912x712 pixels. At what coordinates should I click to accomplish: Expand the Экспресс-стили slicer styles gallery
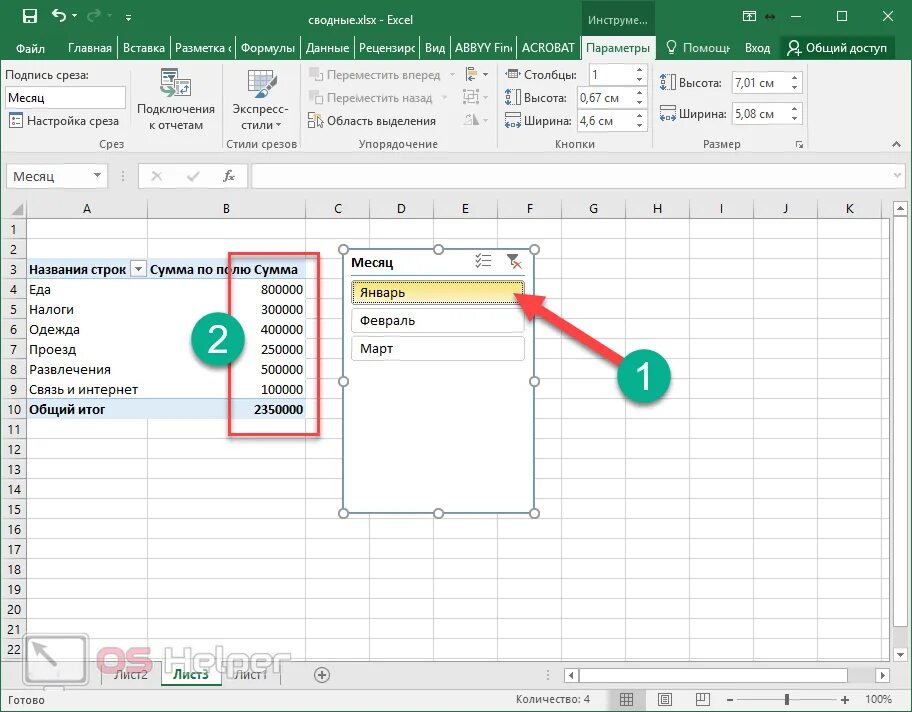click(x=261, y=100)
